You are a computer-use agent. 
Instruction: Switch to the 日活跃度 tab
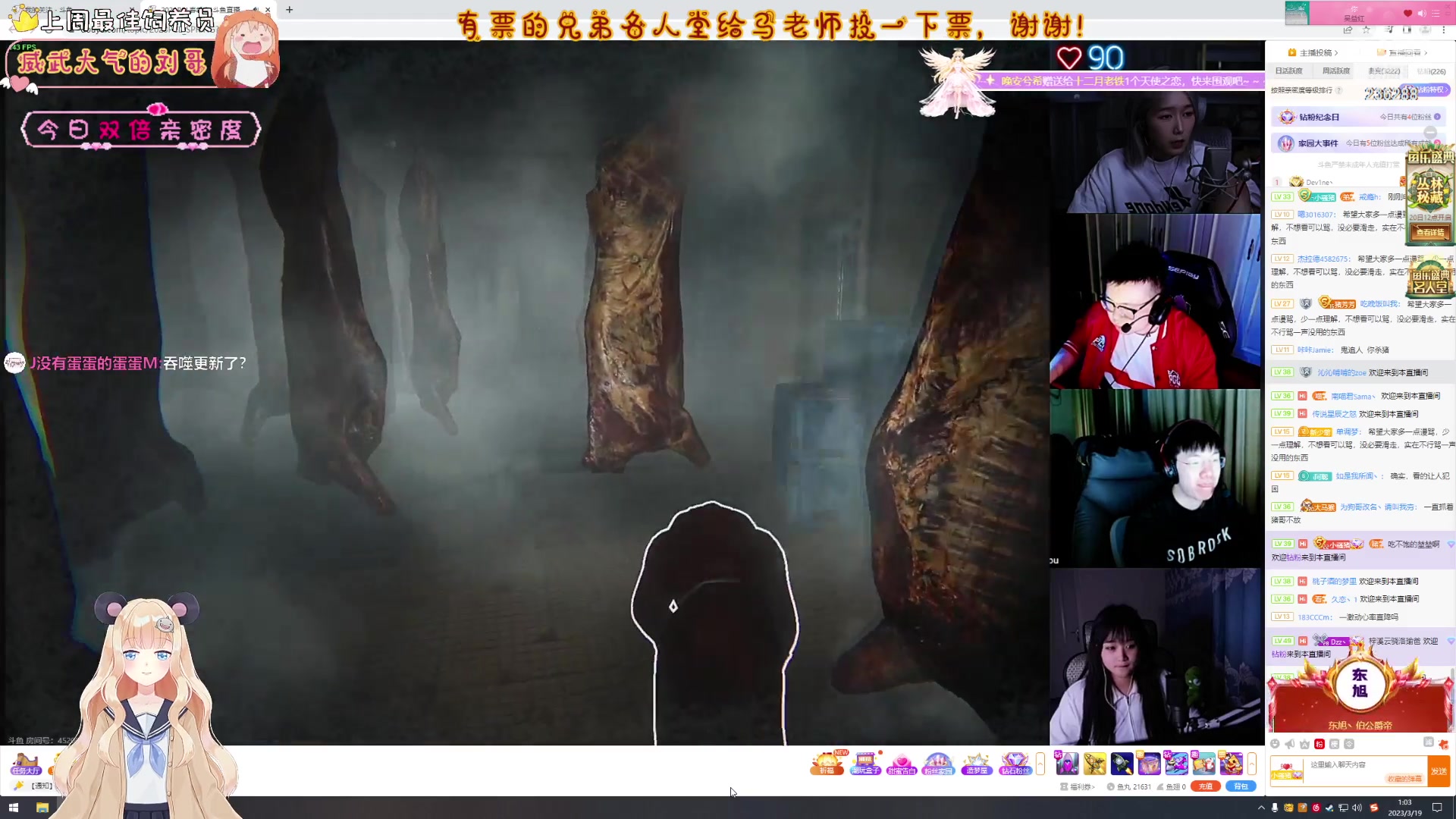(1288, 71)
